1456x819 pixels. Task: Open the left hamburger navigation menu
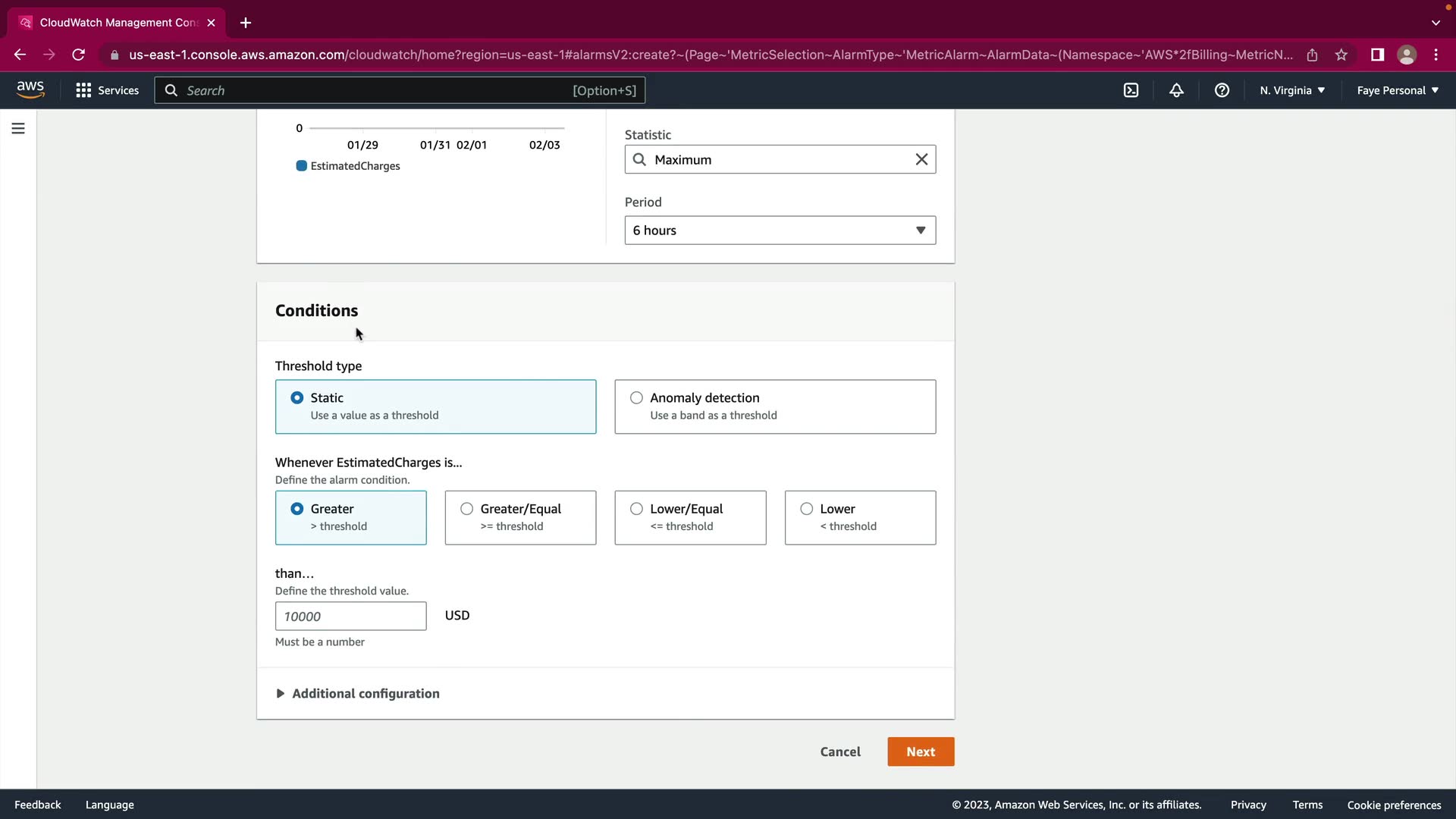18,129
